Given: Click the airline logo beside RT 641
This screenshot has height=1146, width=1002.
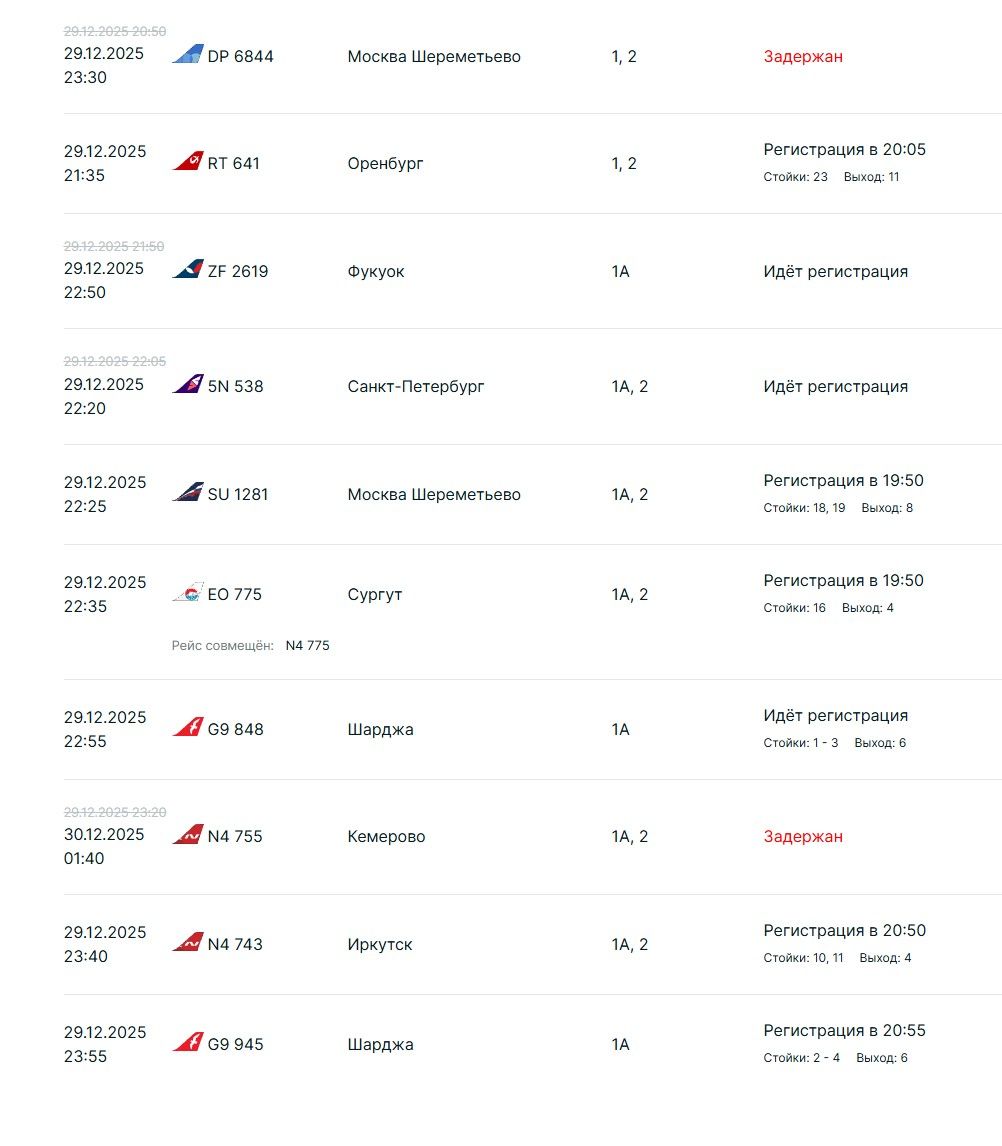Looking at the screenshot, I should point(187,162).
